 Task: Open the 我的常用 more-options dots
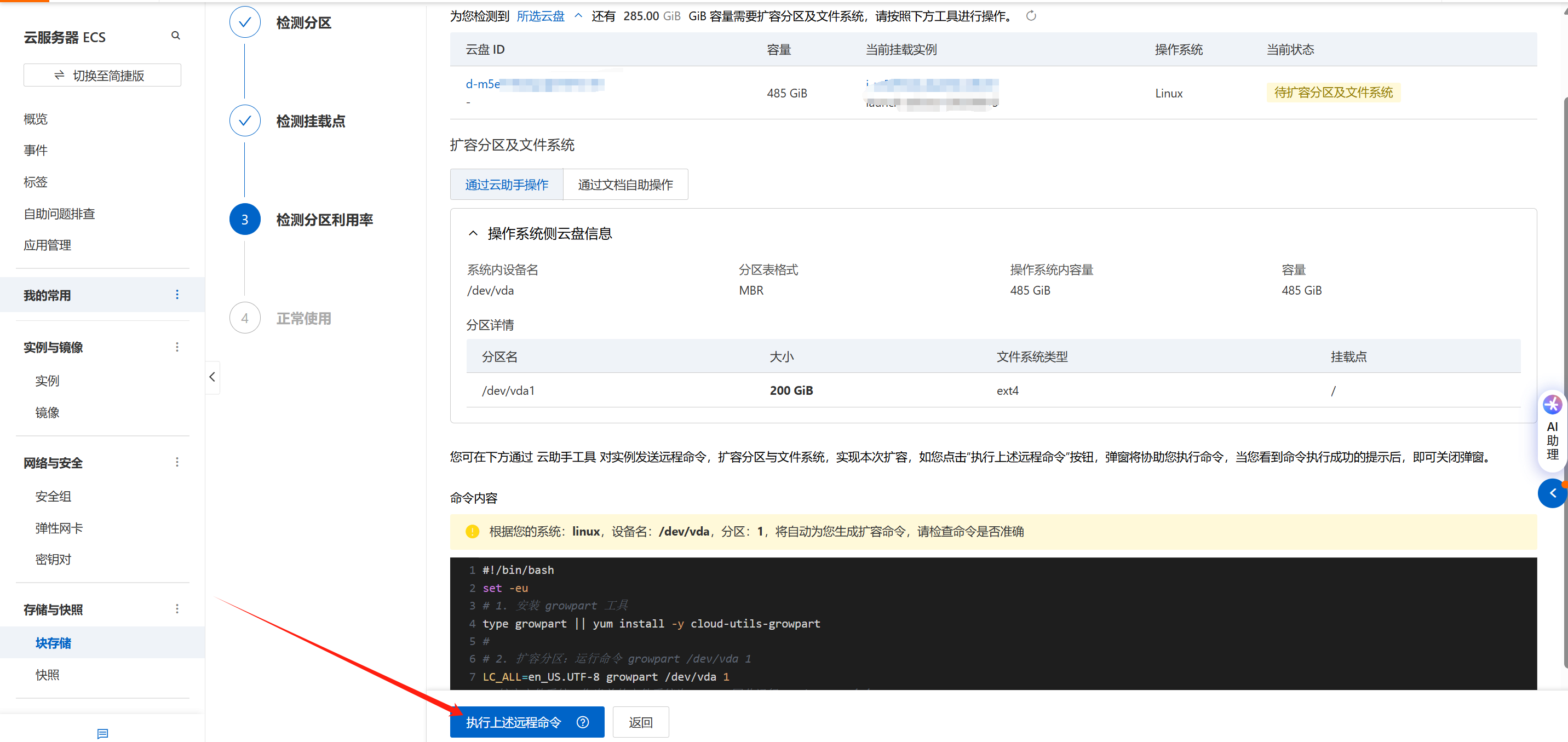click(x=177, y=295)
